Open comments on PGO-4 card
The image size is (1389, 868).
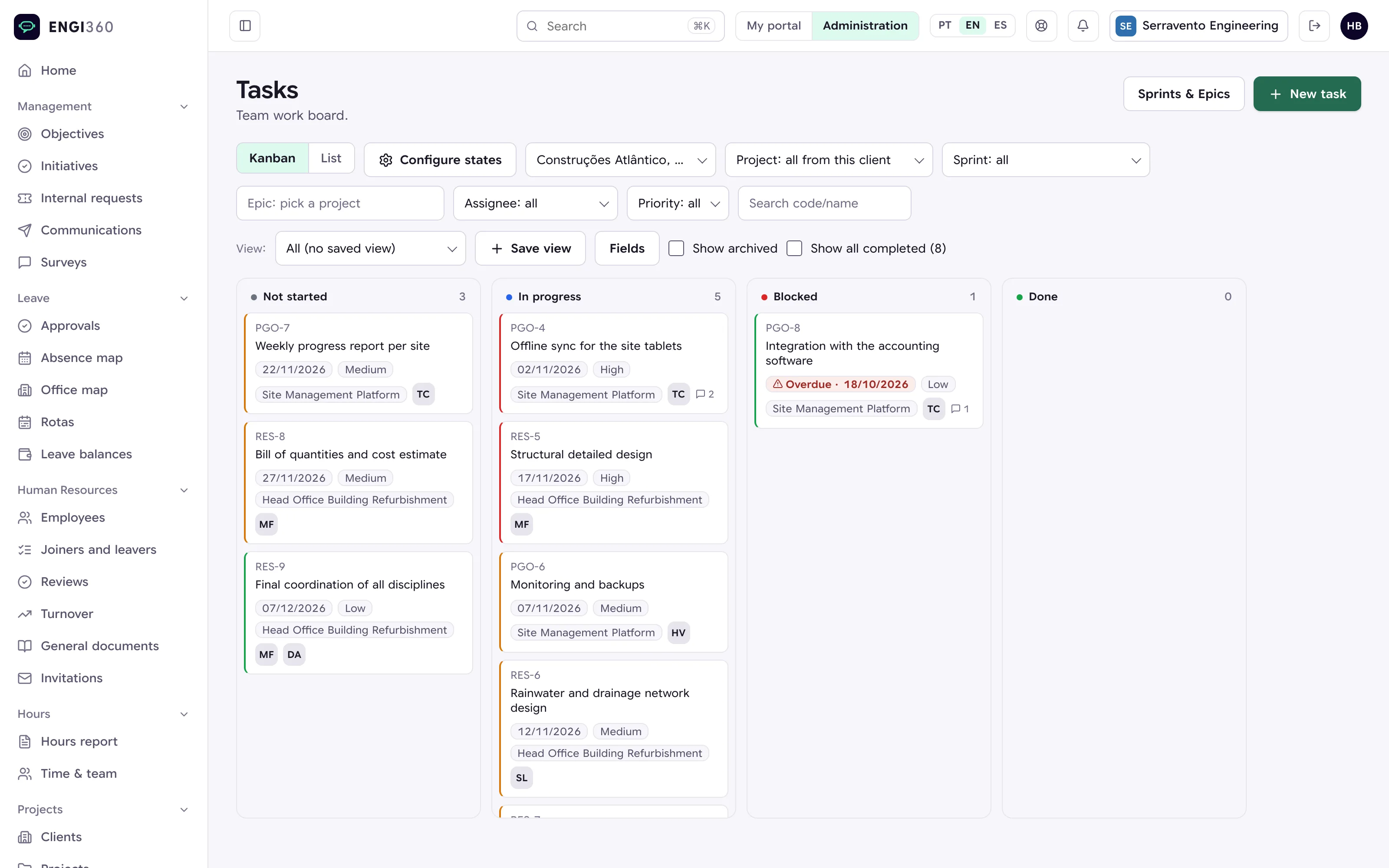pos(705,395)
